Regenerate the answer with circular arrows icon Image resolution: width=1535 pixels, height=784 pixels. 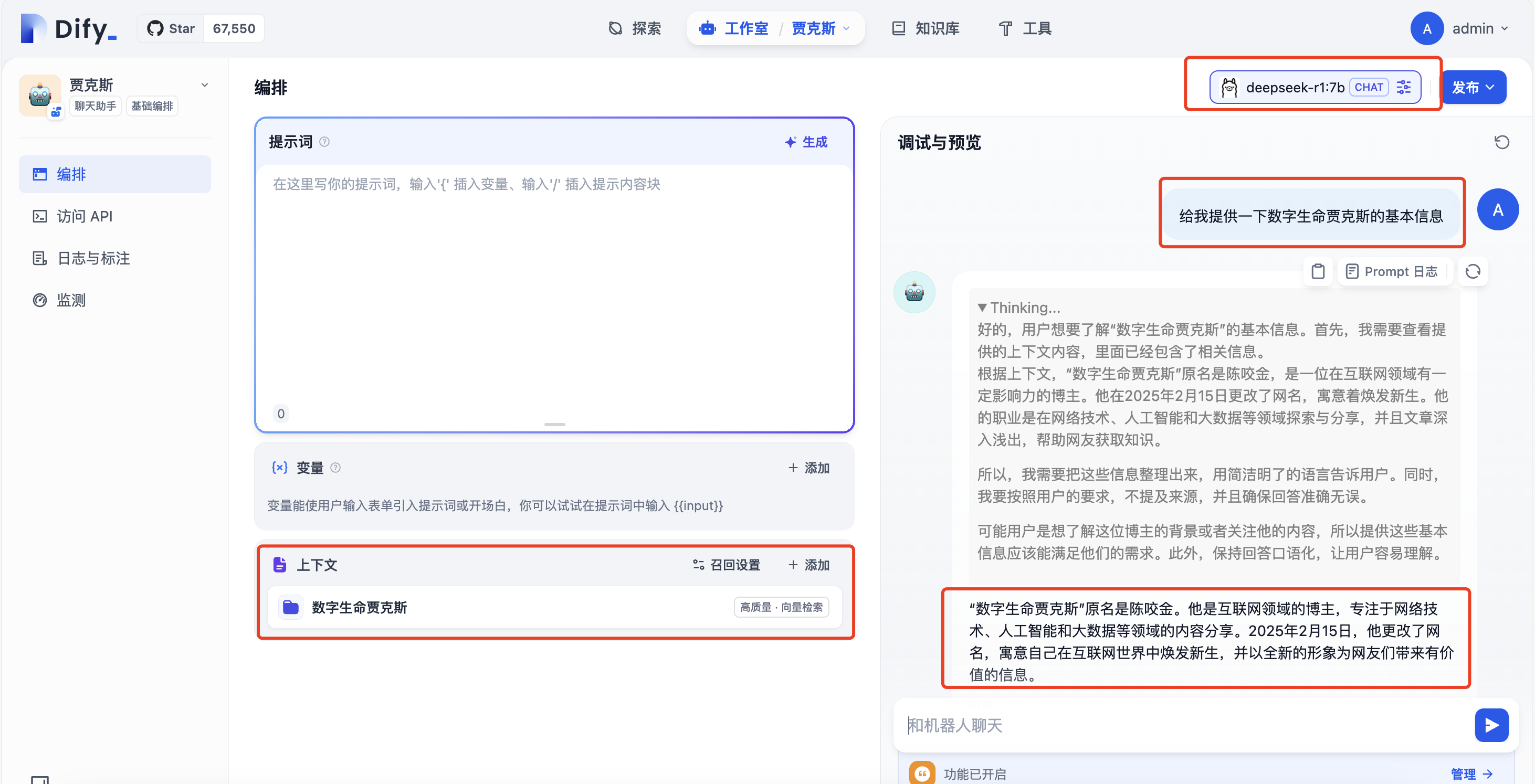(x=1473, y=272)
